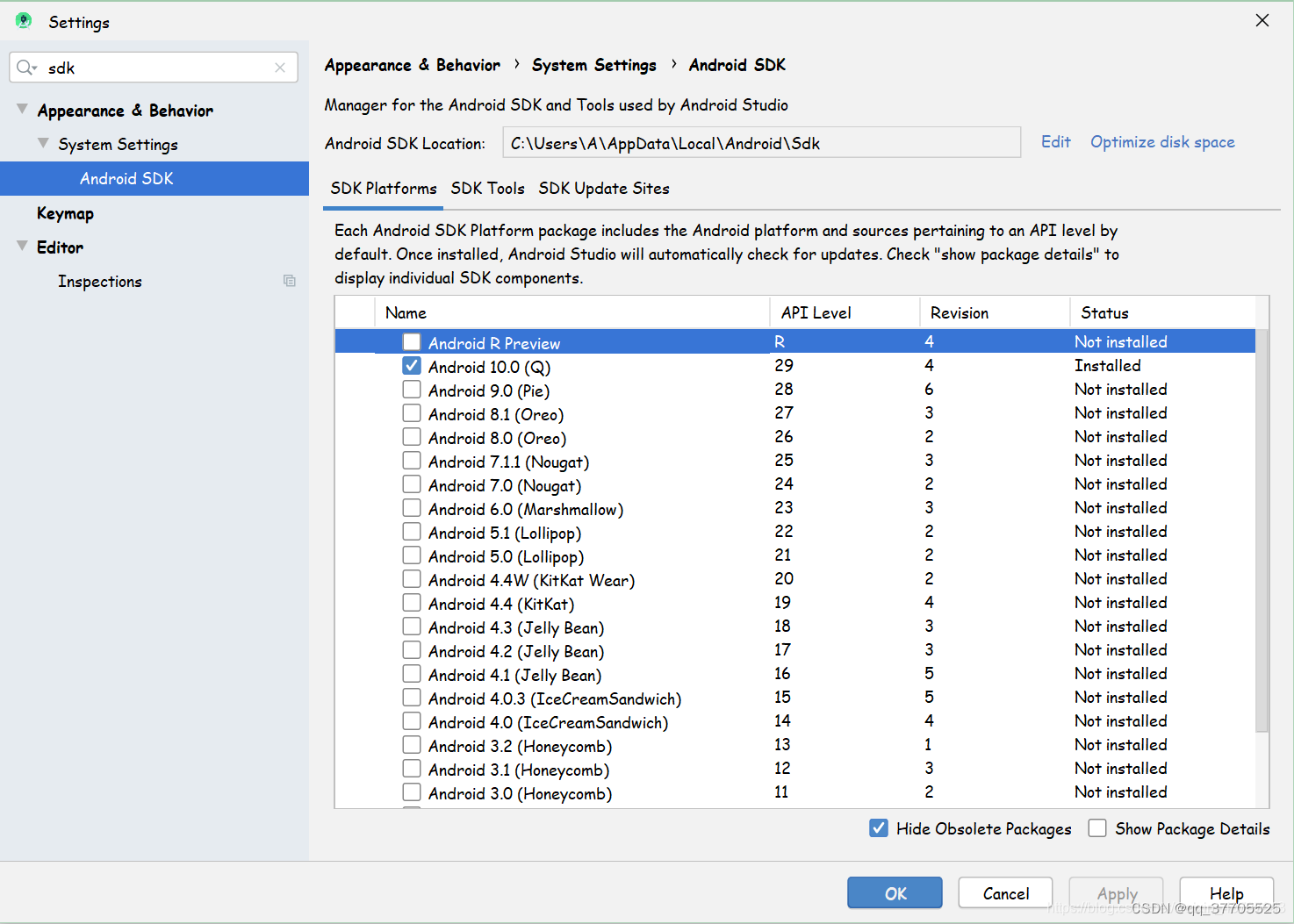Clear the sdk search text with the X icon

point(280,67)
